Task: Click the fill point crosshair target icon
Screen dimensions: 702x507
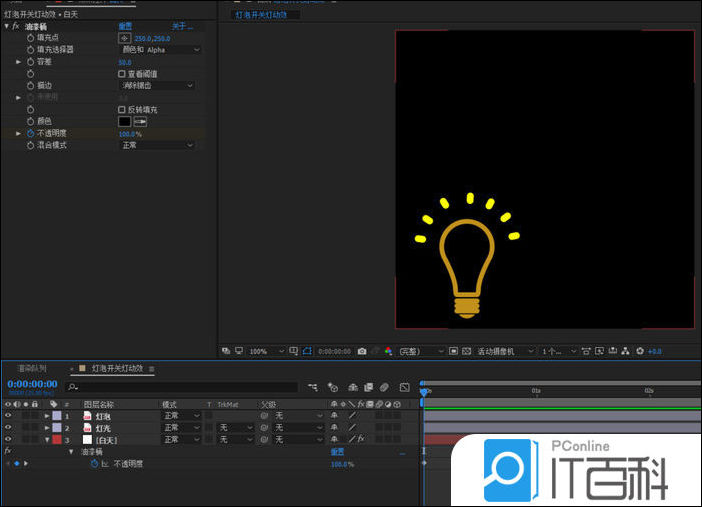Action: point(125,37)
